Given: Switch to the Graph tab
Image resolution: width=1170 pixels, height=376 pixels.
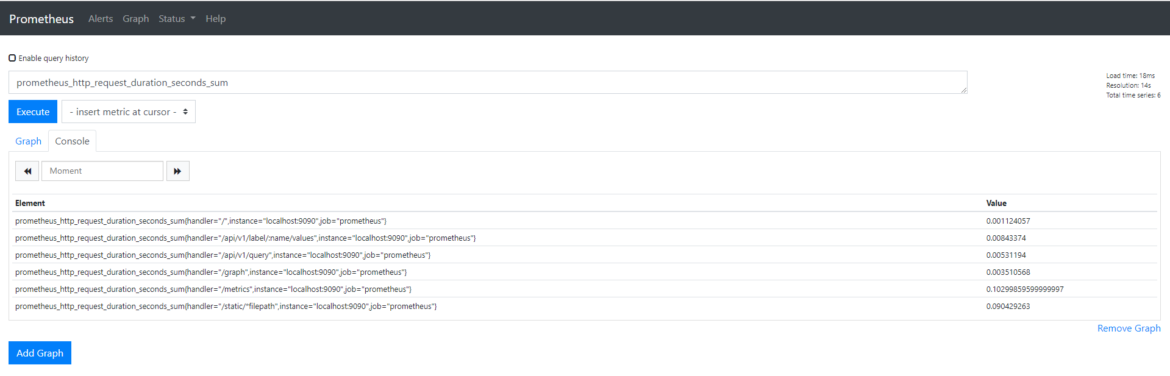Looking at the screenshot, I should tap(28, 141).
